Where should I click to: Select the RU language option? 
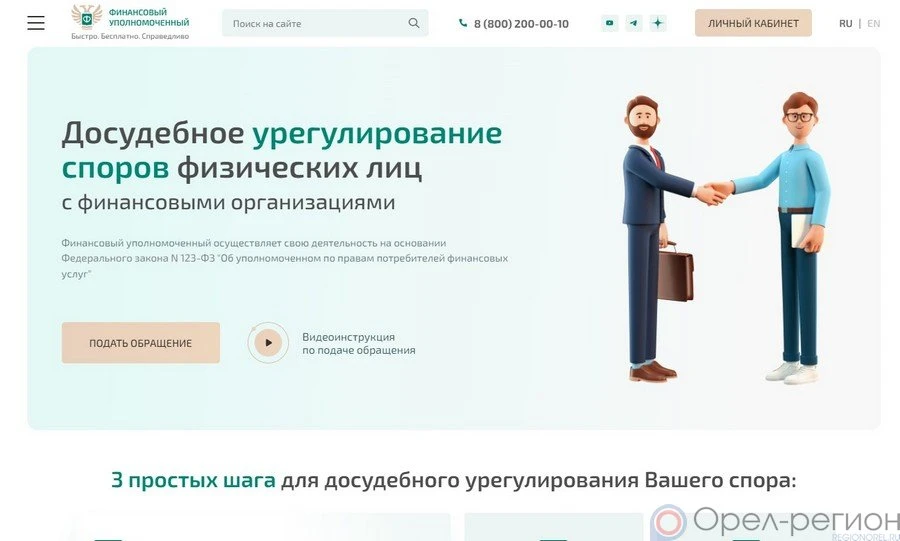click(845, 24)
